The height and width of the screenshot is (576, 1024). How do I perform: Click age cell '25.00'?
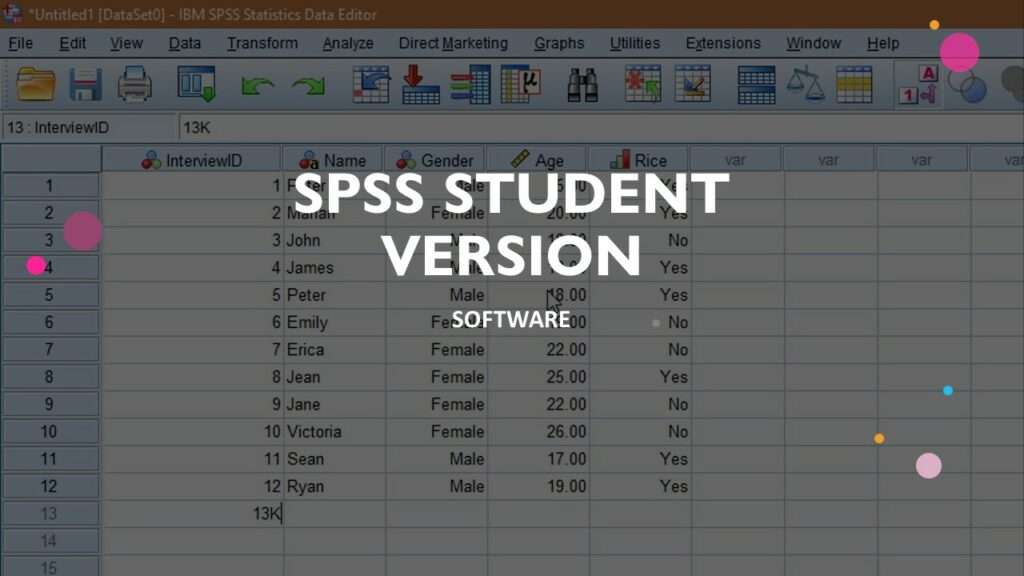539,377
